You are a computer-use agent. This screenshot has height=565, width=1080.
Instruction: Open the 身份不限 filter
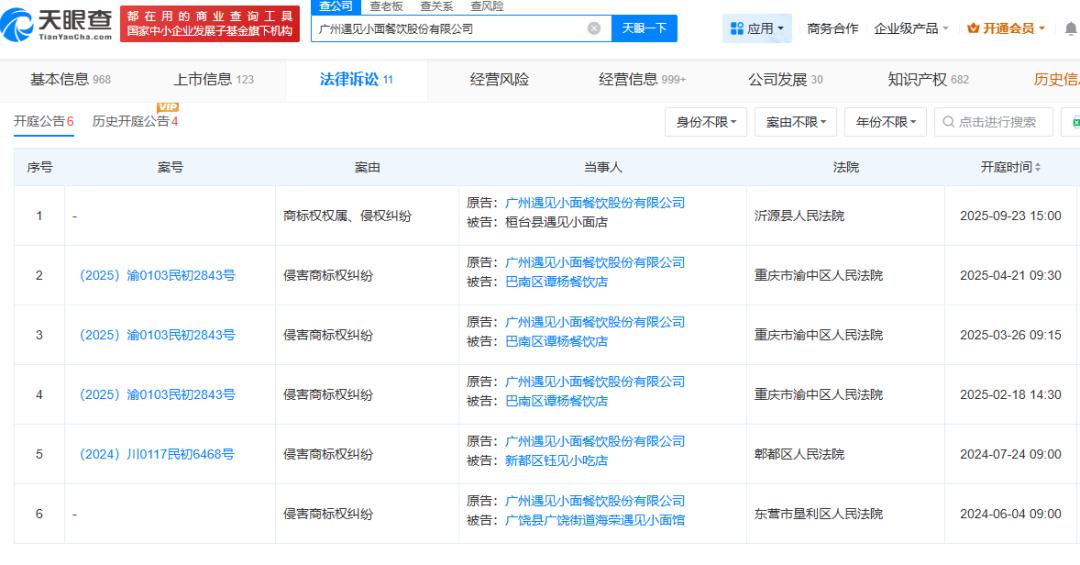706,122
